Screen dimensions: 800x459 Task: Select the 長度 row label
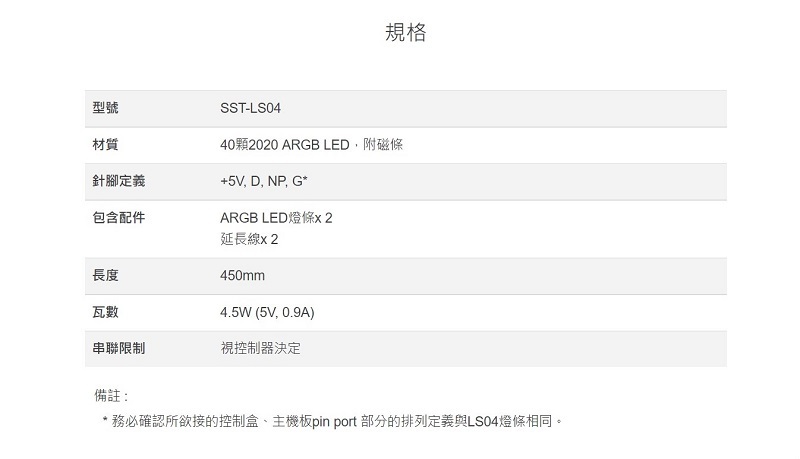(105, 276)
